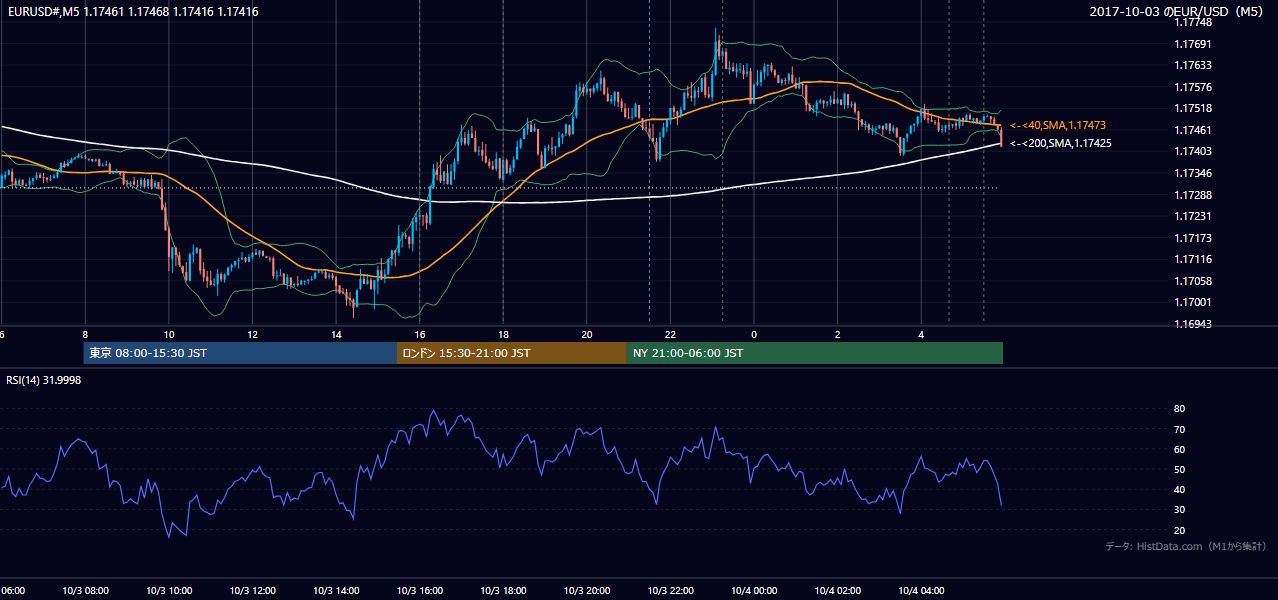Click the 10/4 02:00 time label
The width and height of the screenshot is (1278, 600).
pyautogui.click(x=837, y=590)
